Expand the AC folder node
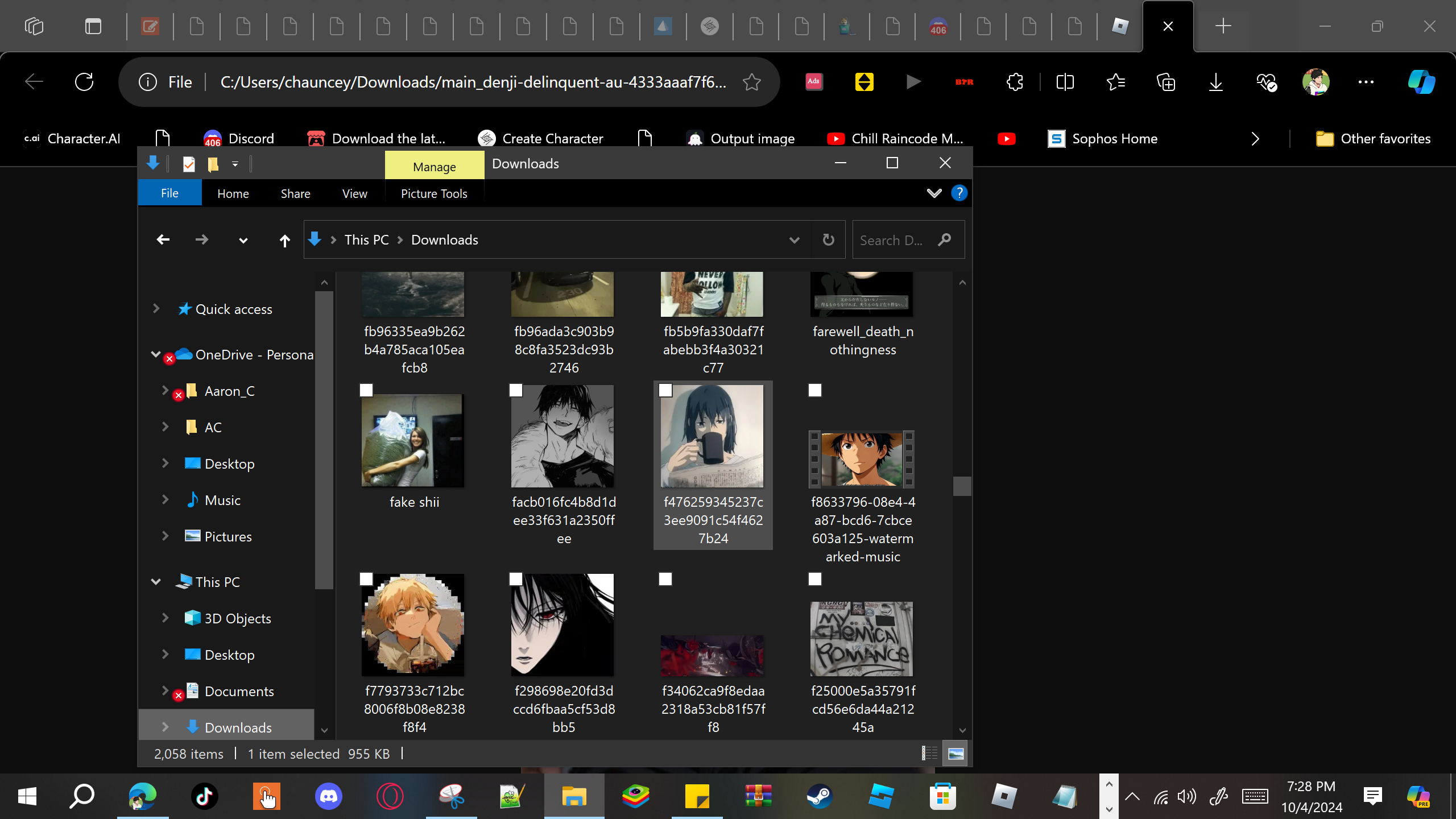The width and height of the screenshot is (1456, 819). click(165, 427)
